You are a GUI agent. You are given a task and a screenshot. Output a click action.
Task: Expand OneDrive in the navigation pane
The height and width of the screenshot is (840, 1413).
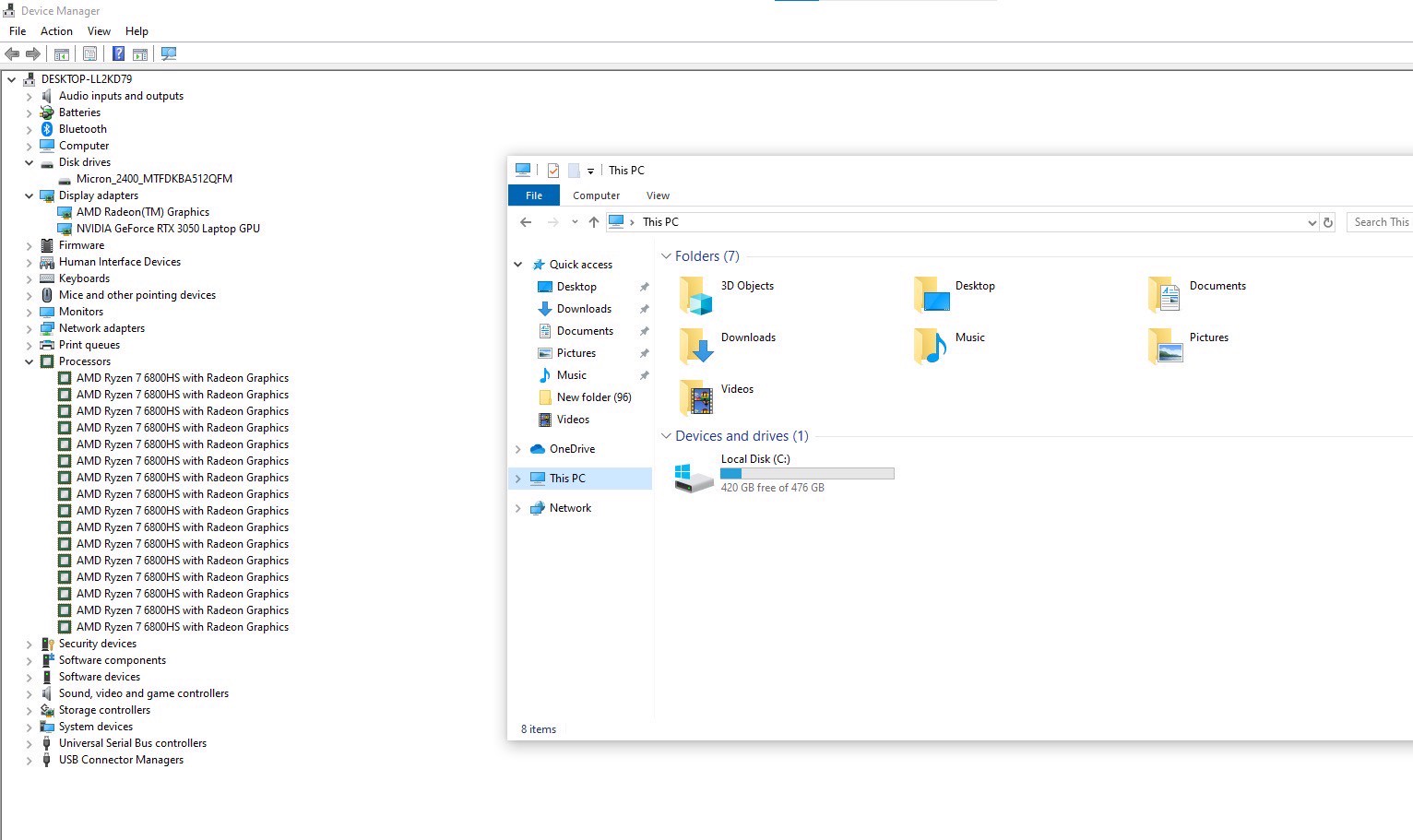517,449
